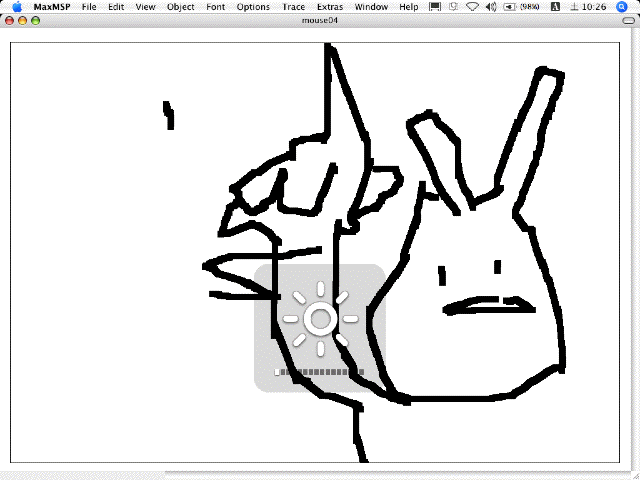The width and height of the screenshot is (640, 480).
Task: Click the green zoom button on mouse04 window
Action: point(36,20)
